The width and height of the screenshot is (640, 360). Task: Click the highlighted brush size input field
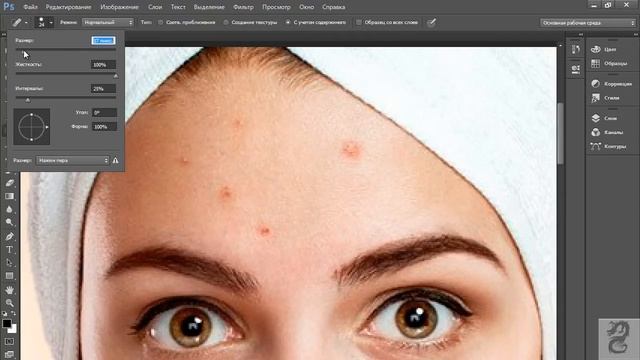point(103,40)
